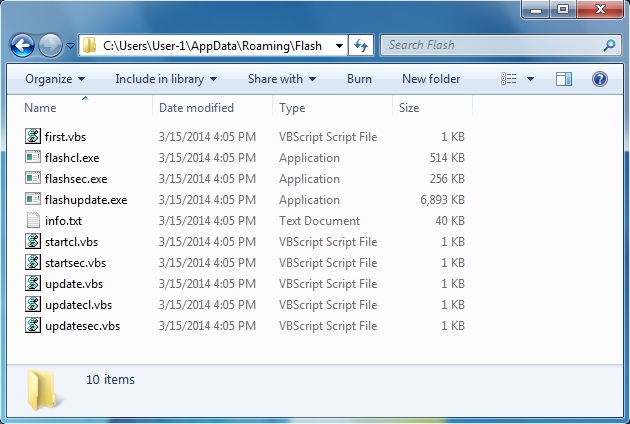630x424 pixels.
Task: Click the Change your view icon
Action: (x=509, y=79)
